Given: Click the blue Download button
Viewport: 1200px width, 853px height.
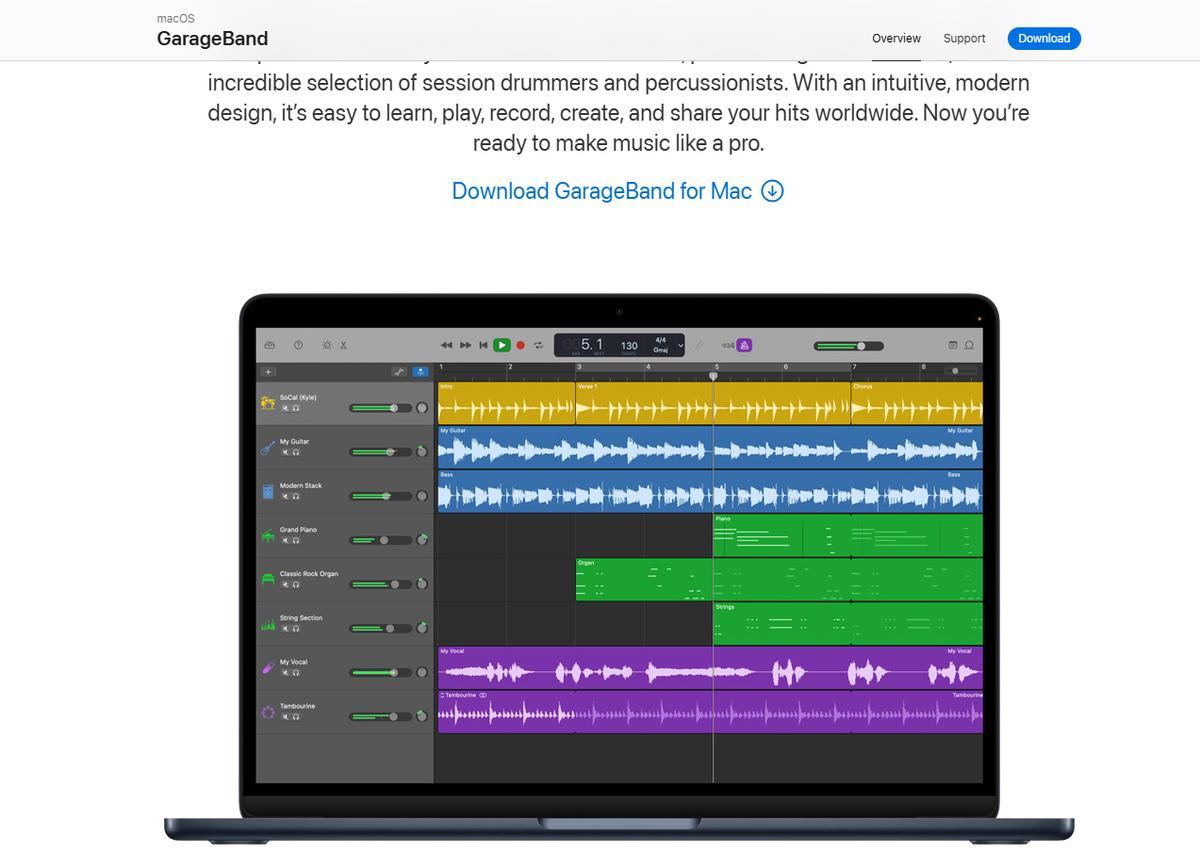Looking at the screenshot, I should pos(1043,38).
